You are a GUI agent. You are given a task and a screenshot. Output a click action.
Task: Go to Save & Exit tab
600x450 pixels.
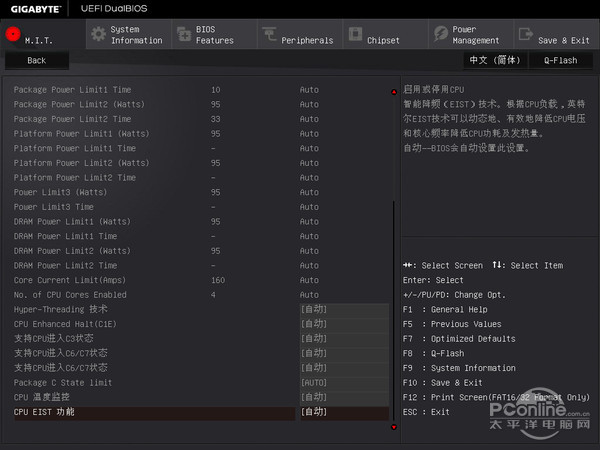(557, 34)
